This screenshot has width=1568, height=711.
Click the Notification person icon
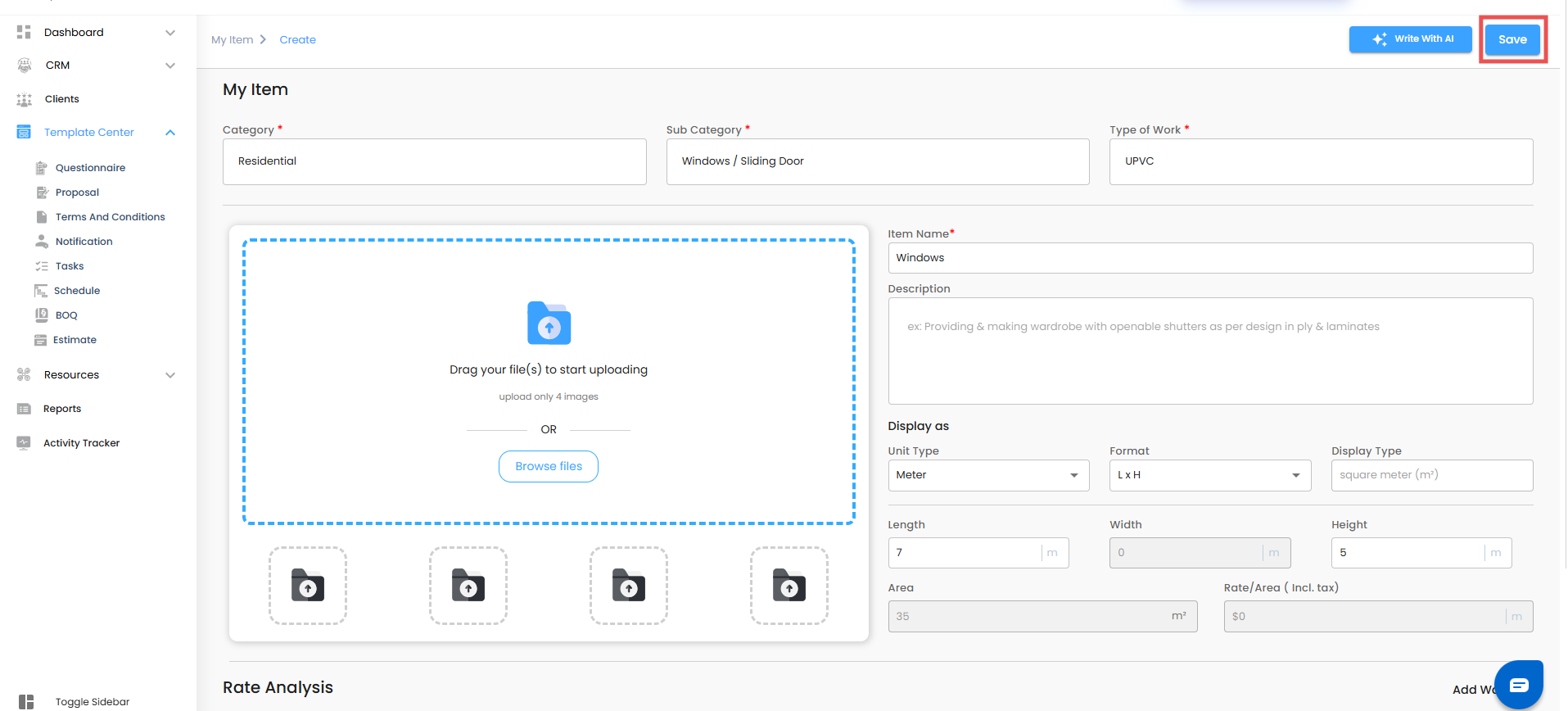coord(42,242)
